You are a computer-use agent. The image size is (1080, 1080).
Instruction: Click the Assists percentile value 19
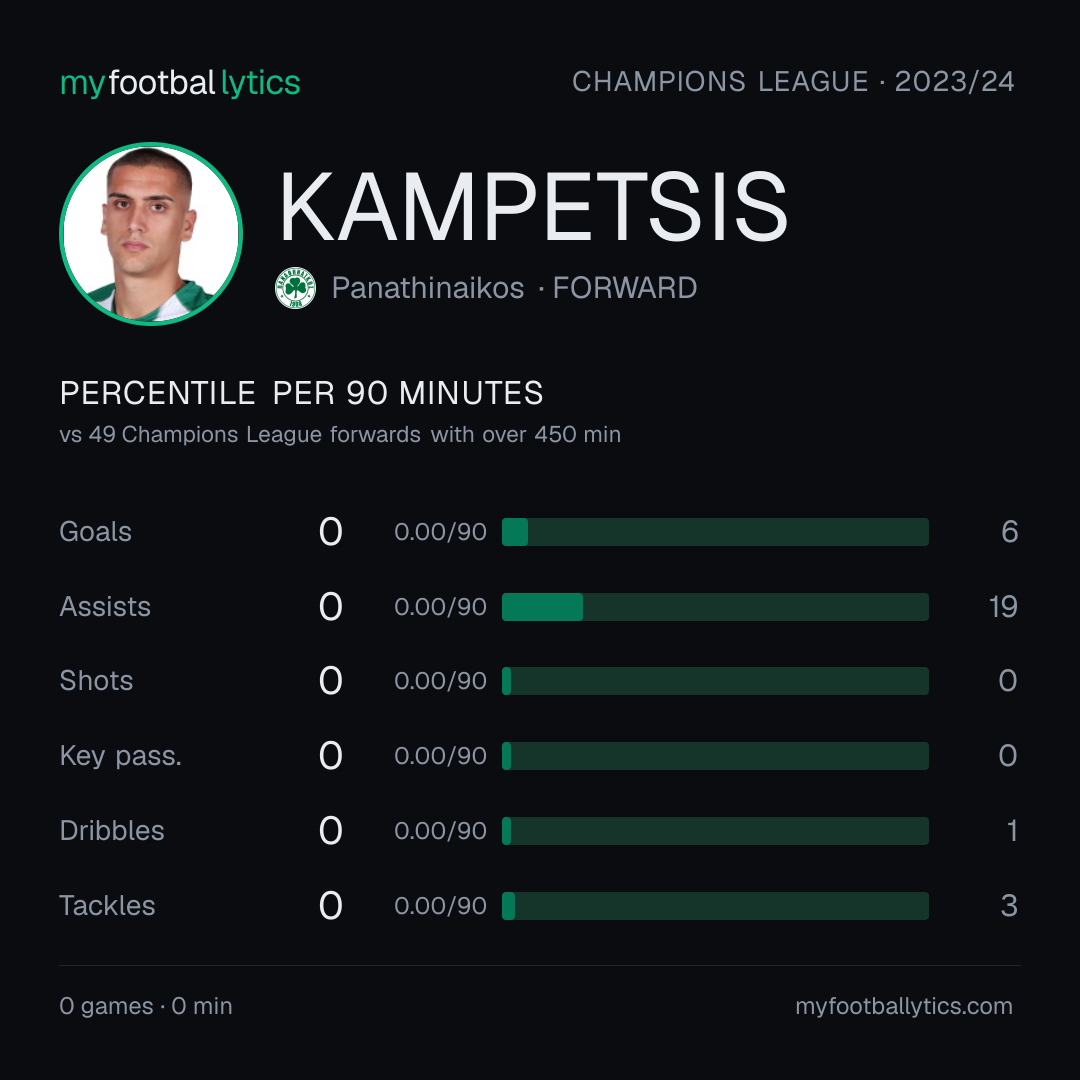pyautogui.click(x=1004, y=607)
